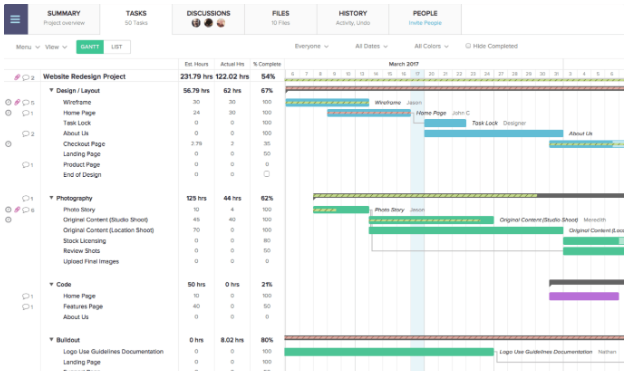The height and width of the screenshot is (371, 641).
Task: Switch to GANTT view
Action: pos(90,47)
